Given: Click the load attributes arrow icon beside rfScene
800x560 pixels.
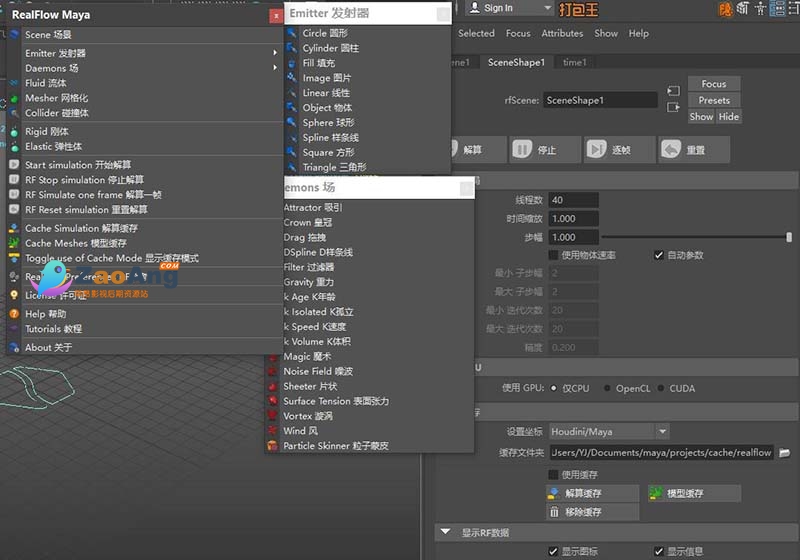Looking at the screenshot, I should click(673, 91).
